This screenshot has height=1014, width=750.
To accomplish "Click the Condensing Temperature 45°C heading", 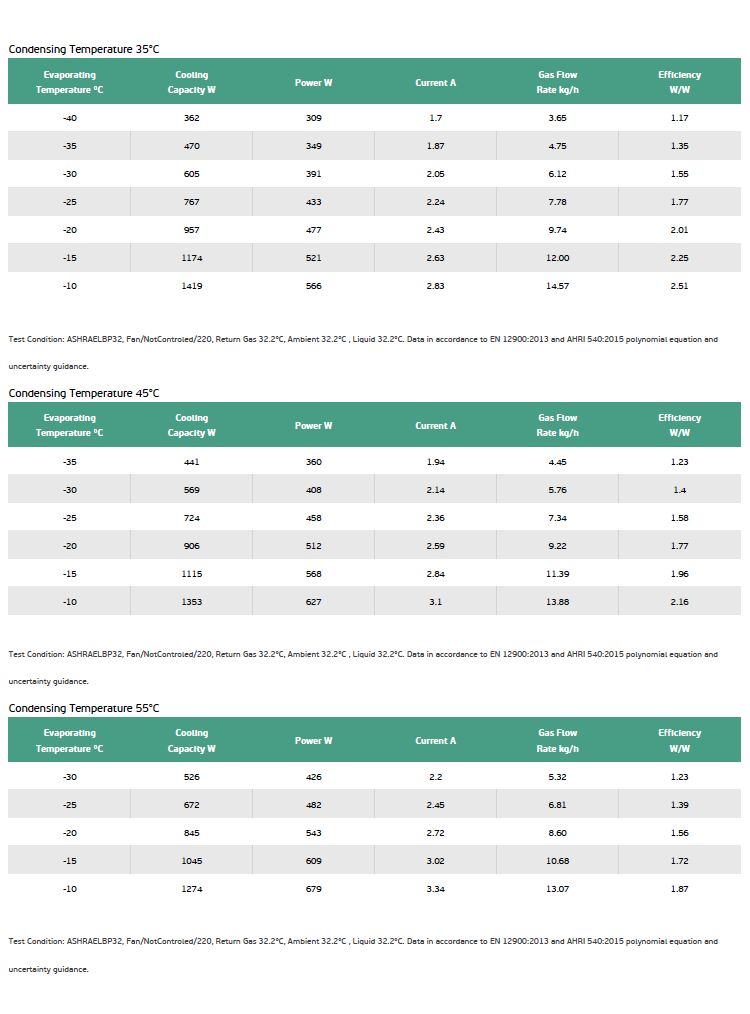I will 83,393.
